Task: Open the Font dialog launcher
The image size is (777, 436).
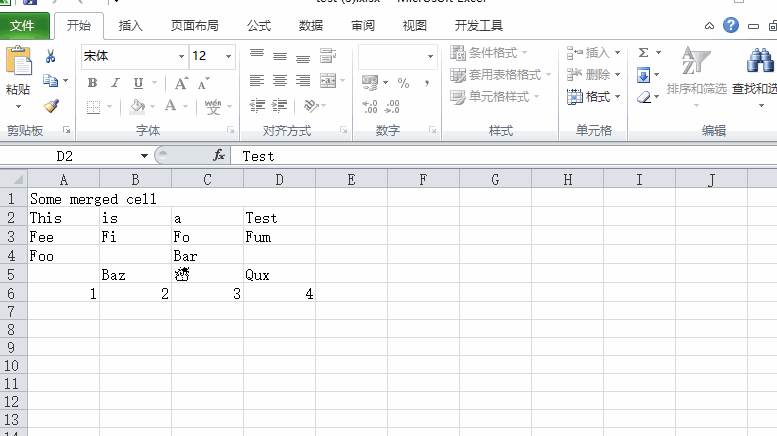Action: [x=230, y=130]
